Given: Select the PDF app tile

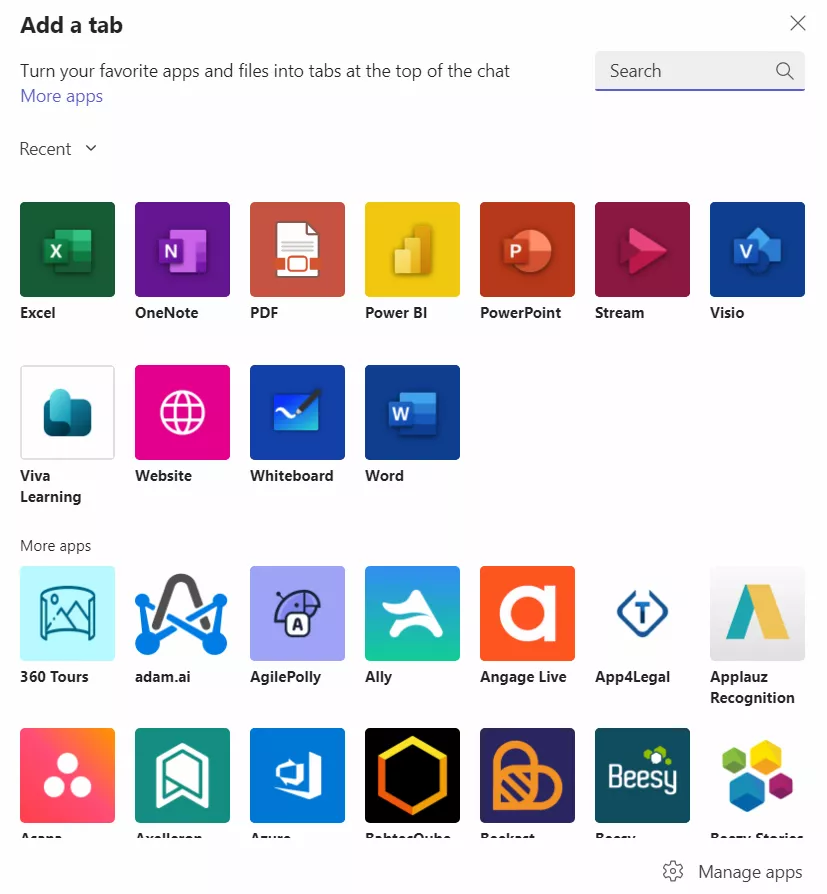Looking at the screenshot, I should tap(297, 249).
